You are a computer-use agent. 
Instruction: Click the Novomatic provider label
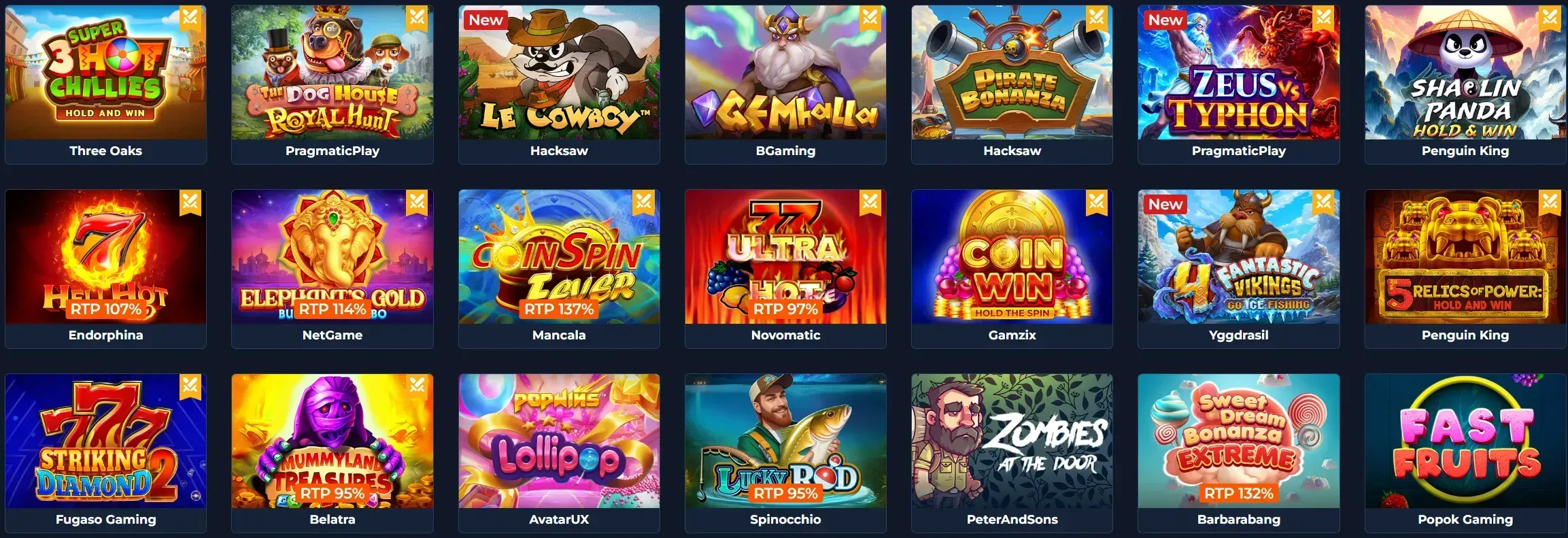[785, 335]
